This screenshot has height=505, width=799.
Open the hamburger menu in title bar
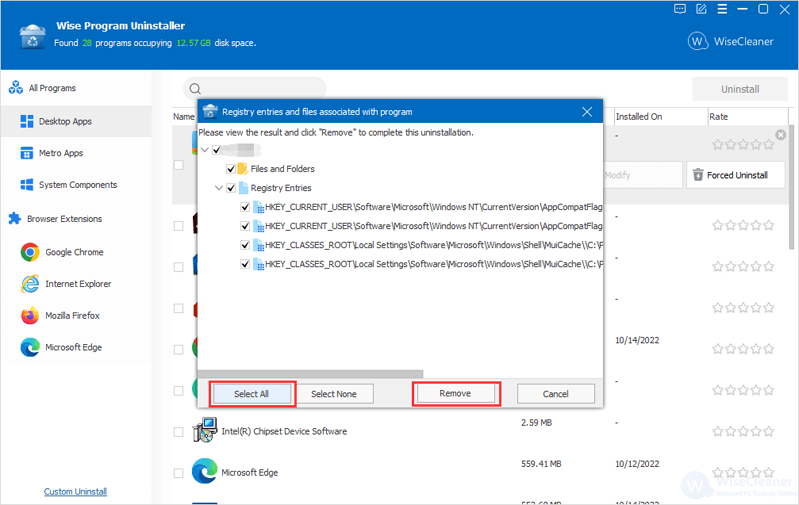click(x=722, y=9)
